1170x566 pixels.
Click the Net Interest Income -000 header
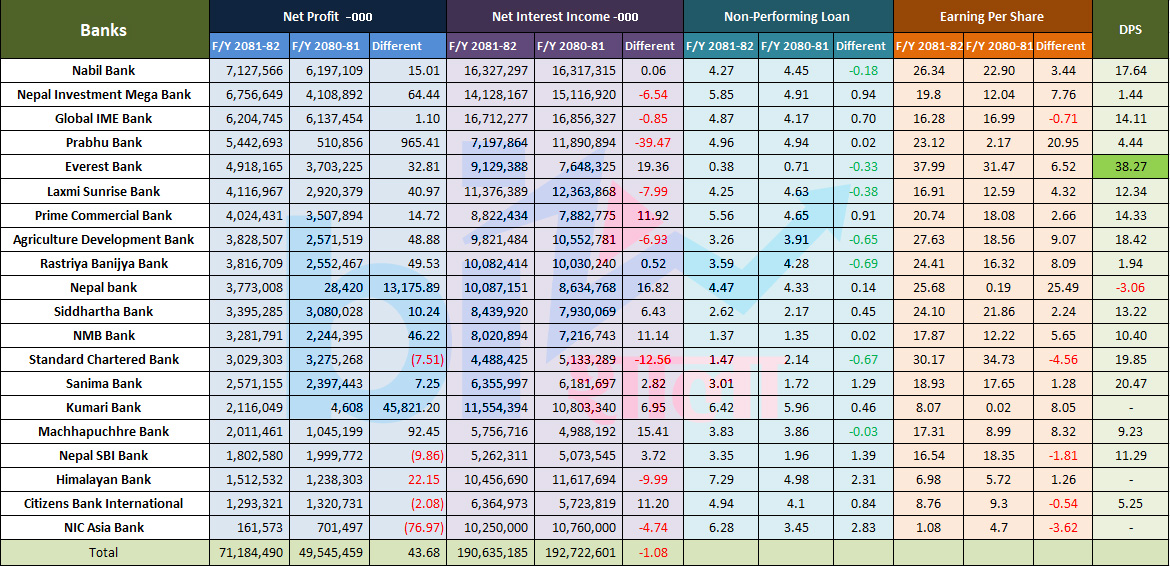(x=565, y=16)
